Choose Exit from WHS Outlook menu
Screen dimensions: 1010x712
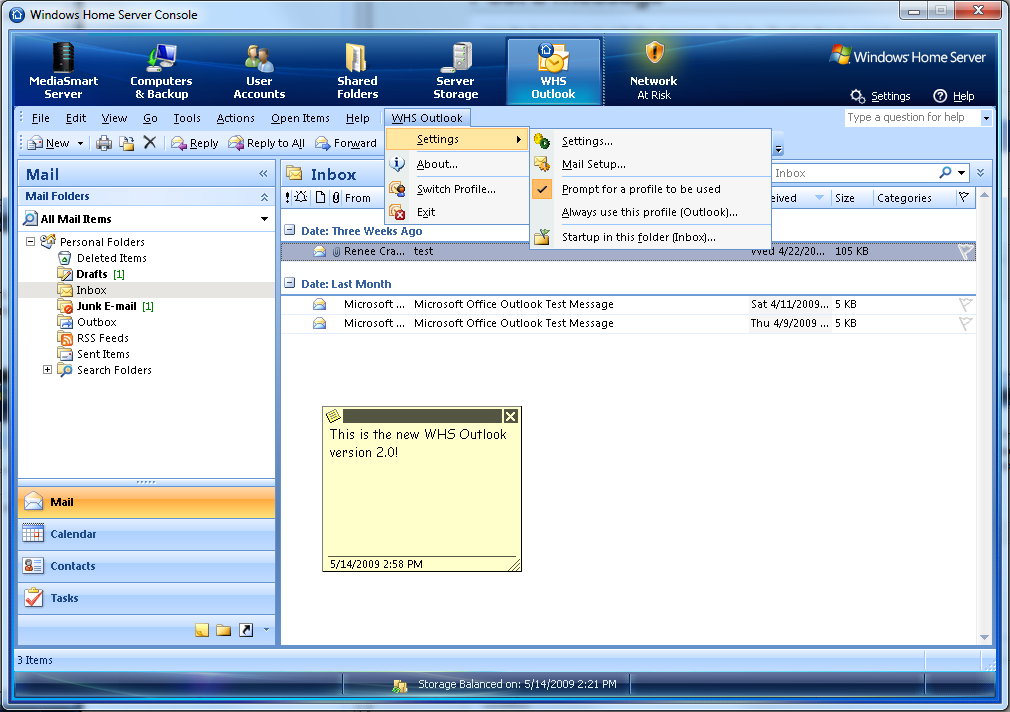457,212
